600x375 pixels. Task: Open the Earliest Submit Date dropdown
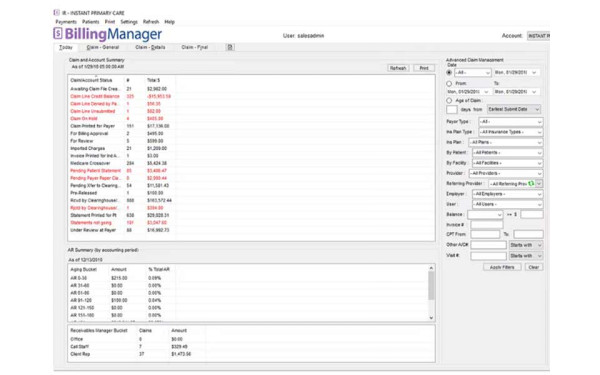[x=514, y=109]
